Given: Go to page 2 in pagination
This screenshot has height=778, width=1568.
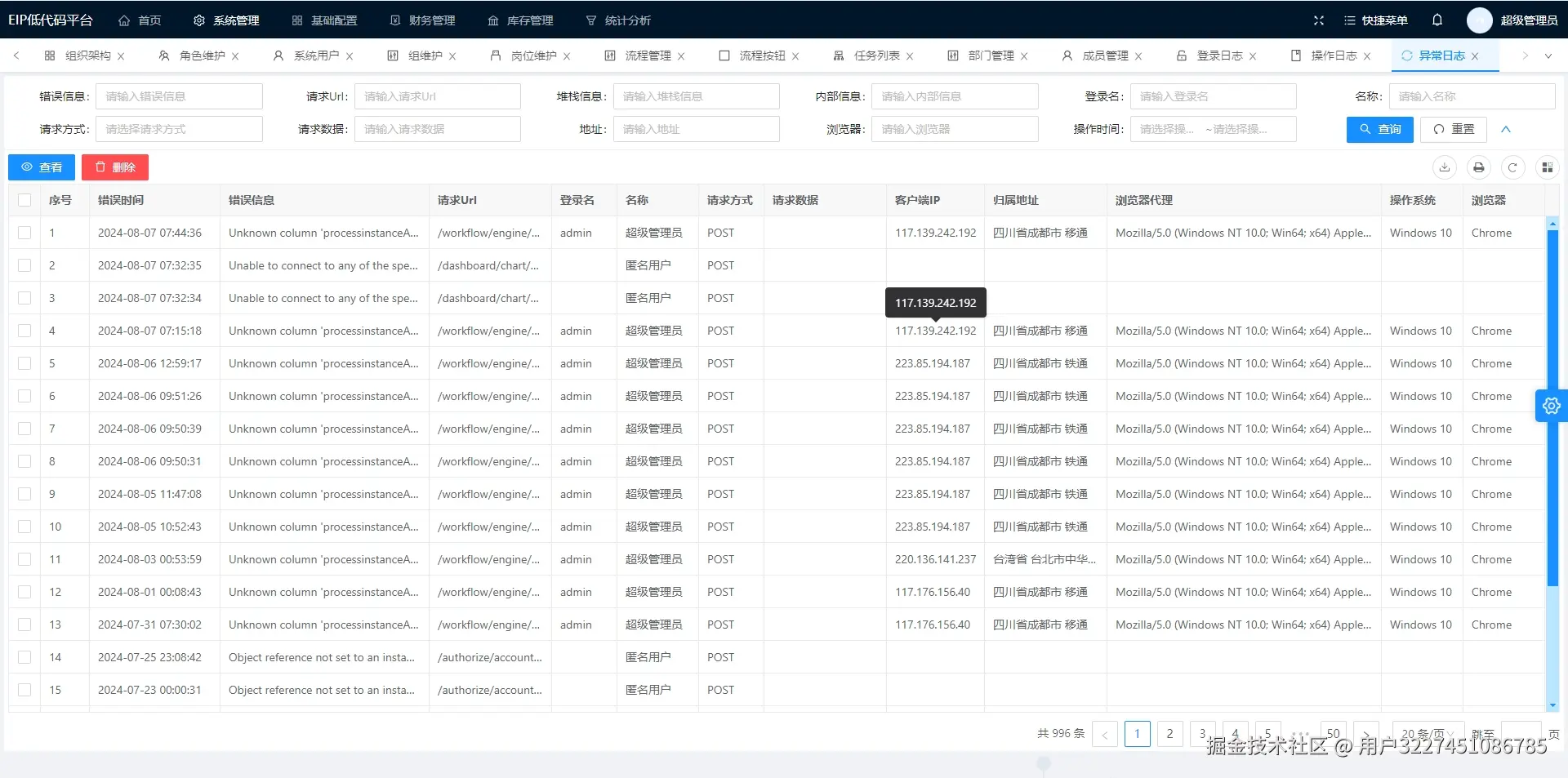Looking at the screenshot, I should [x=1169, y=734].
